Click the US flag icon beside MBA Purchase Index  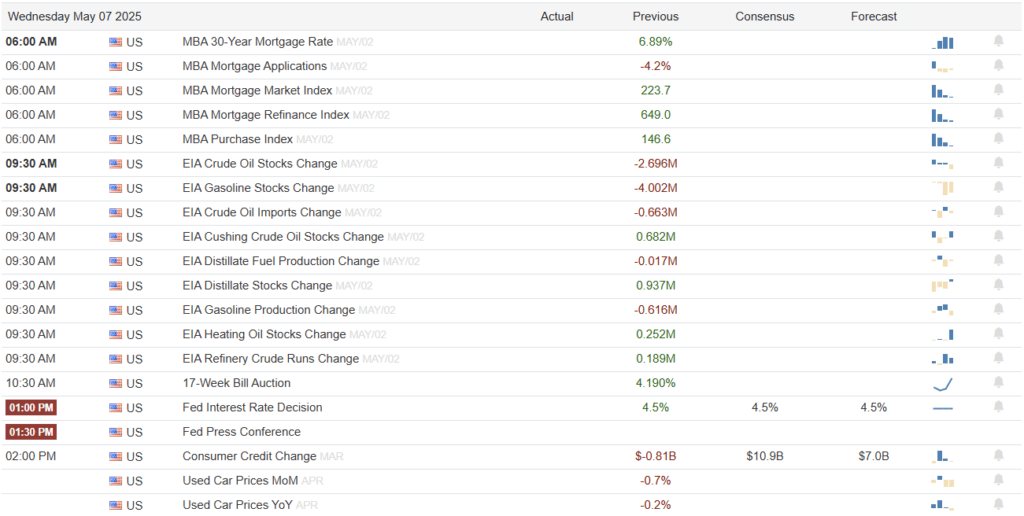[116, 140]
